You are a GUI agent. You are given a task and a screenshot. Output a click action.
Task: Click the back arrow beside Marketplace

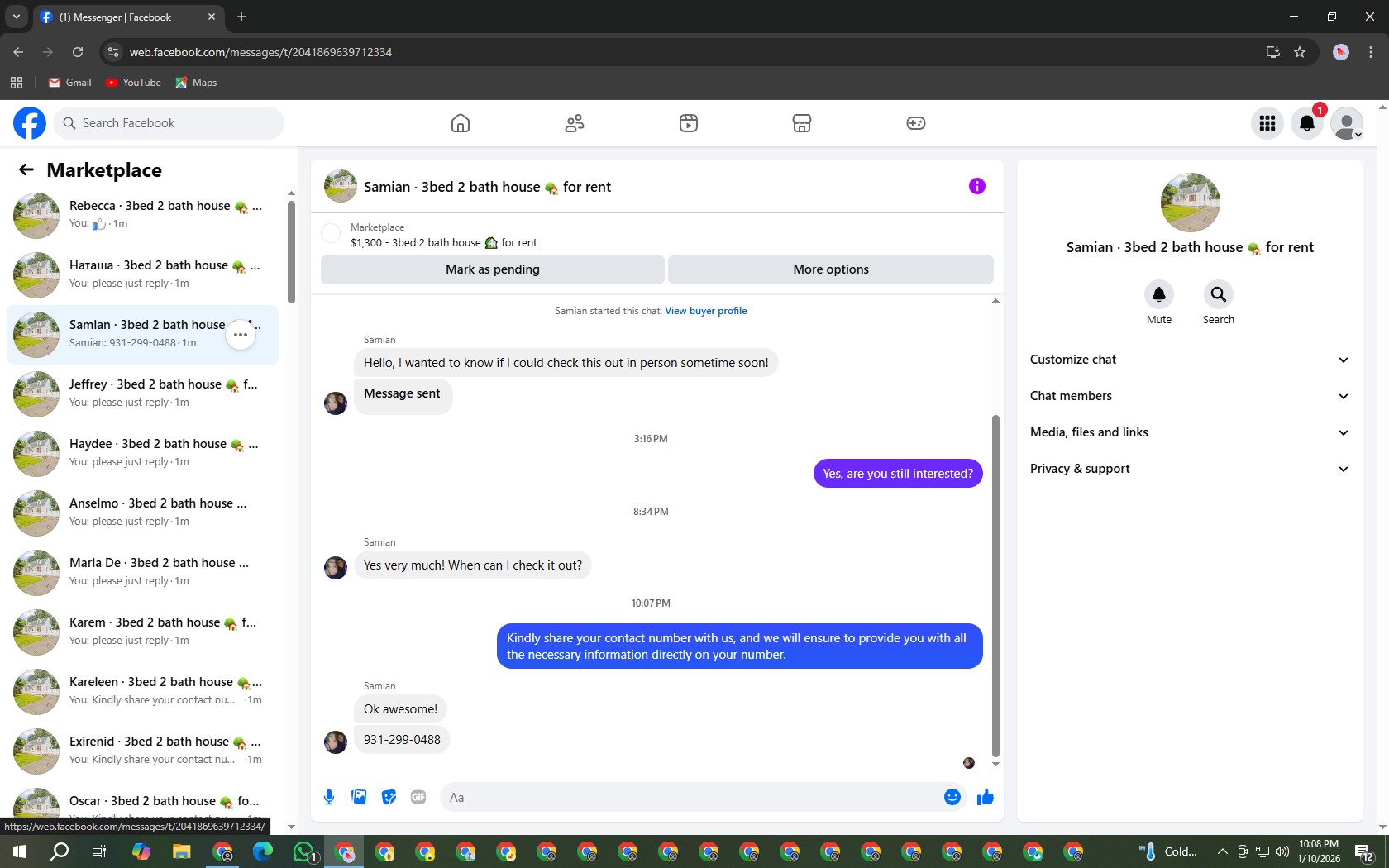(x=26, y=169)
